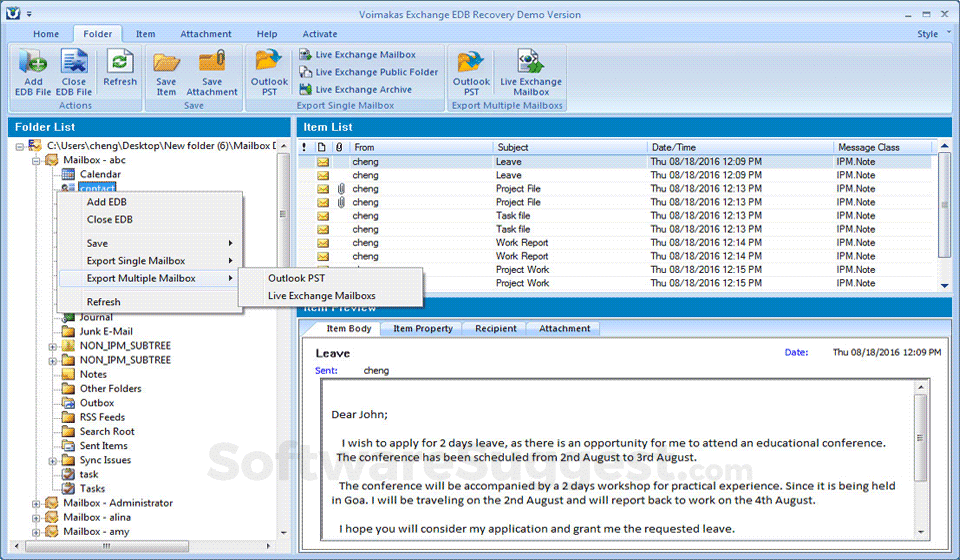Collapse the root EDB file path node
This screenshot has width=960, height=560.
[x=20, y=146]
